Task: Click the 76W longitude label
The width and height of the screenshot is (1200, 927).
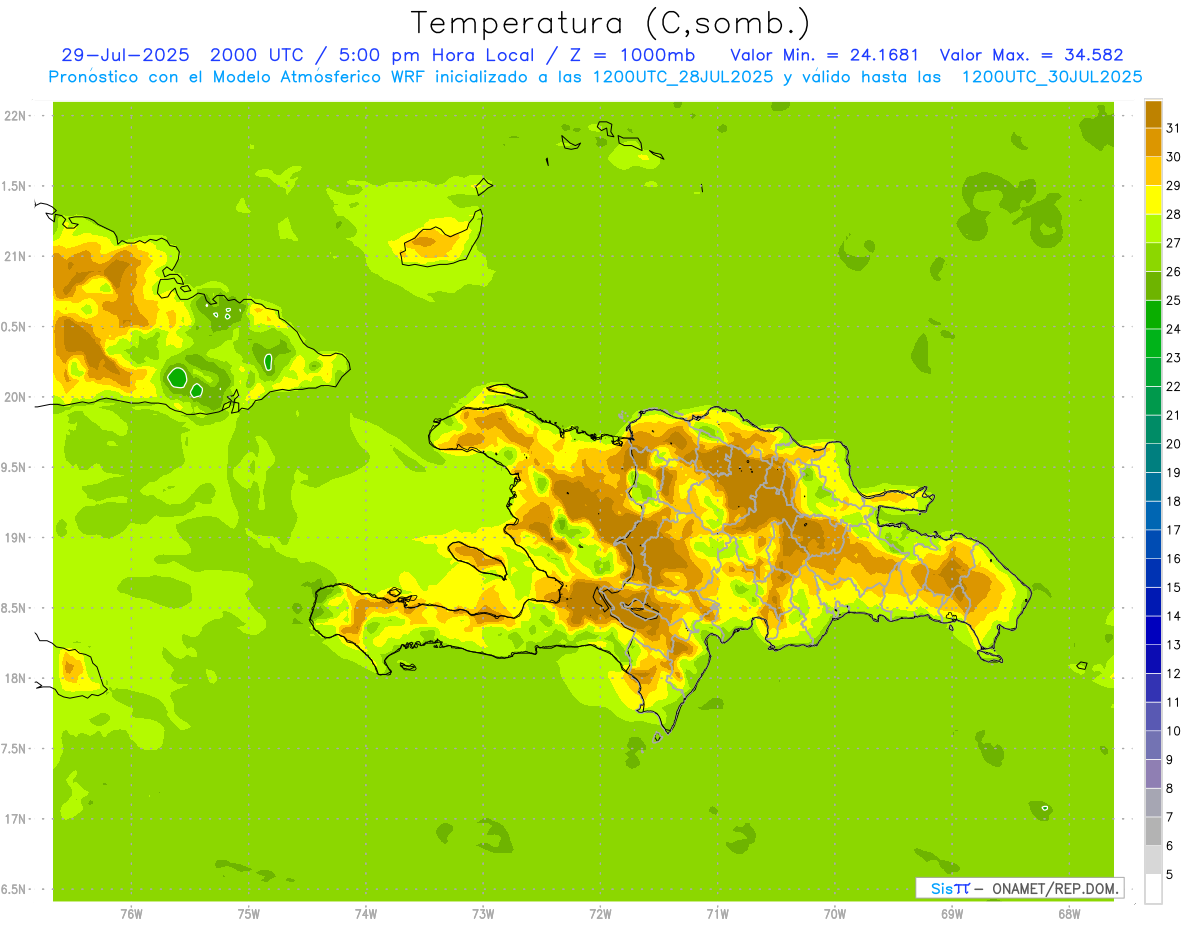Action: [131, 914]
